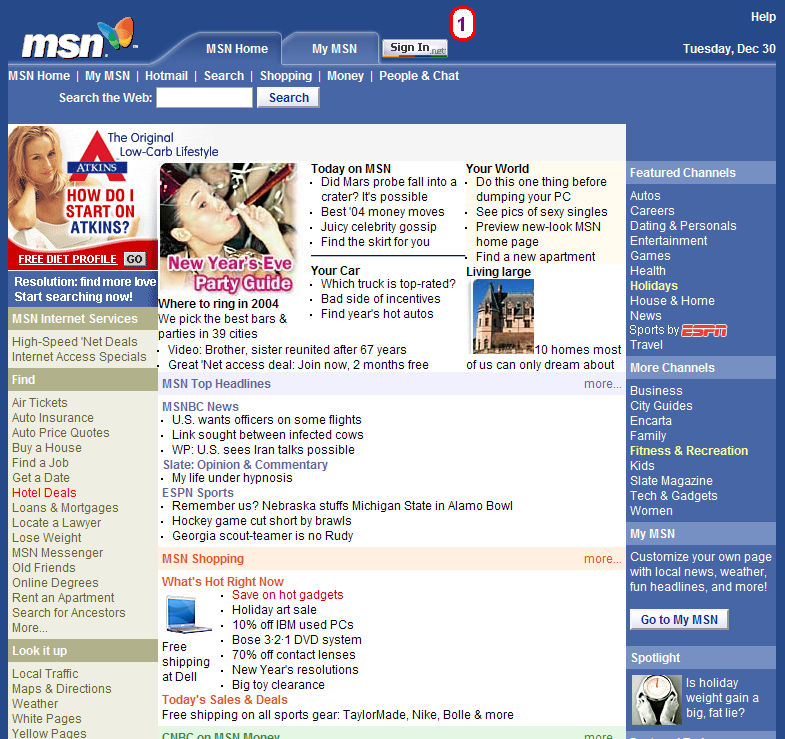Open 'Find a new apartment' link

point(535,257)
